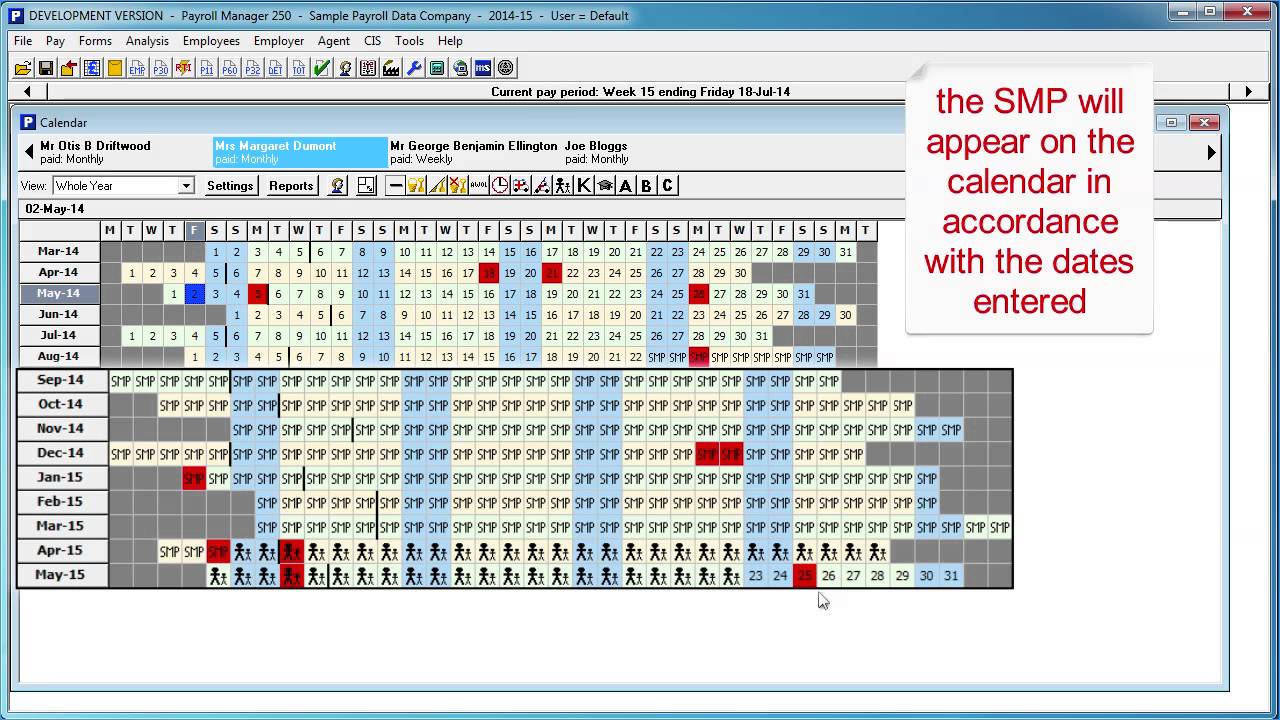Open the P60 form icon
Screen dimensions: 1280x720
[229, 68]
